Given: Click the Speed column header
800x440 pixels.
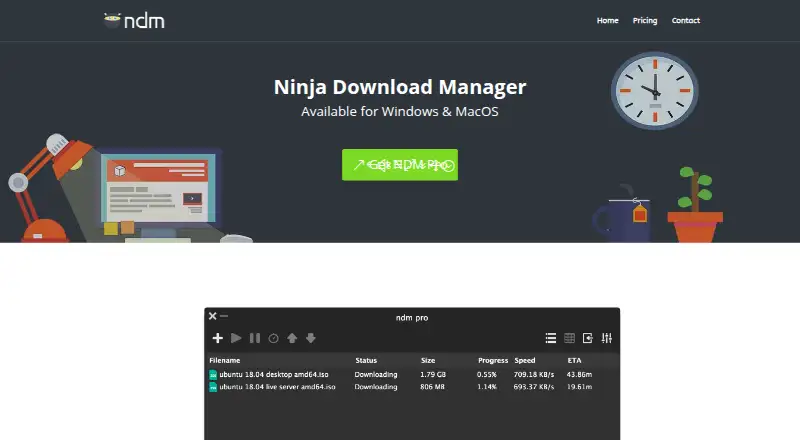Looking at the screenshot, I should [x=524, y=360].
